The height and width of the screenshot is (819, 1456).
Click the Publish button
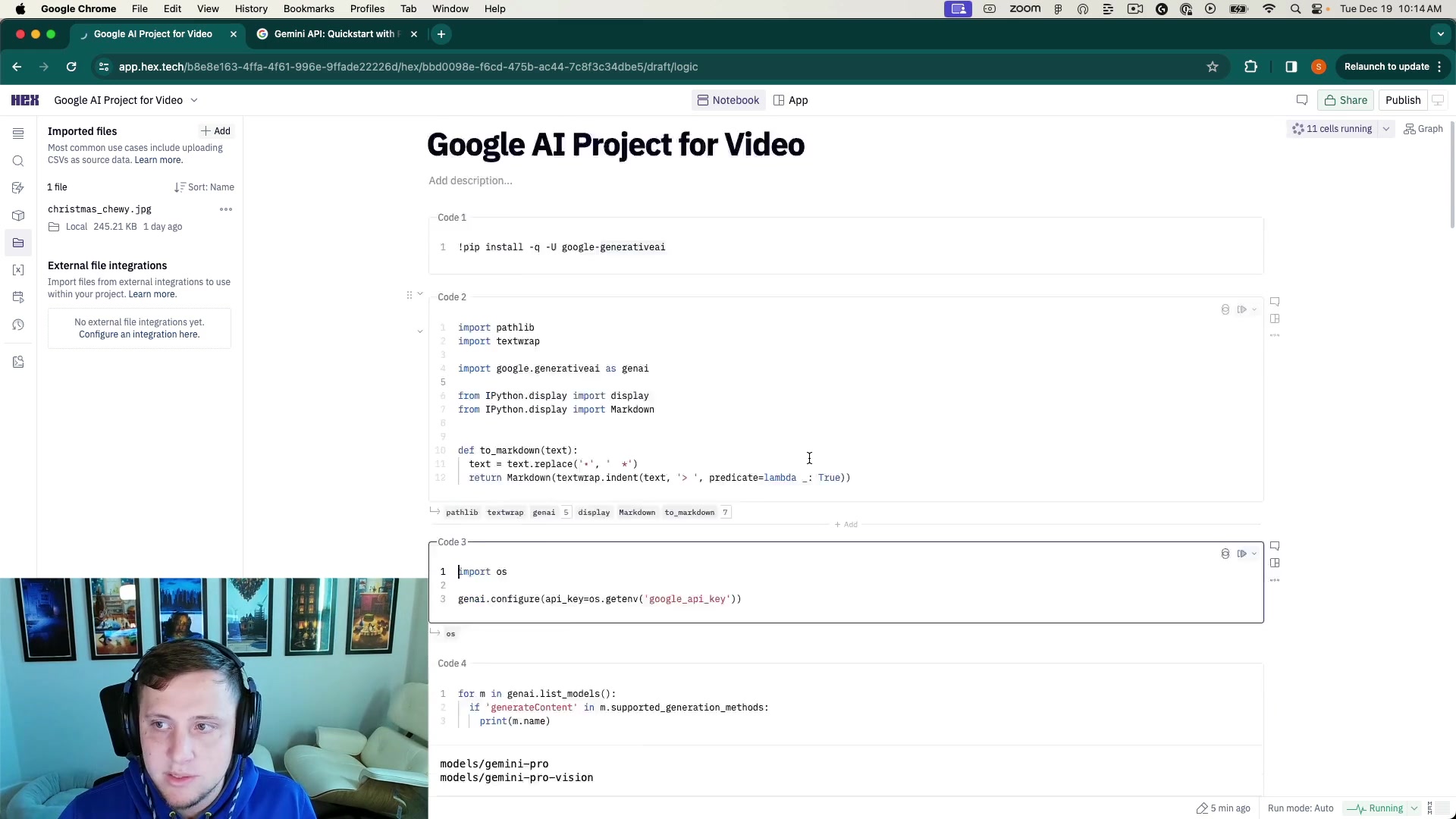tap(1403, 100)
